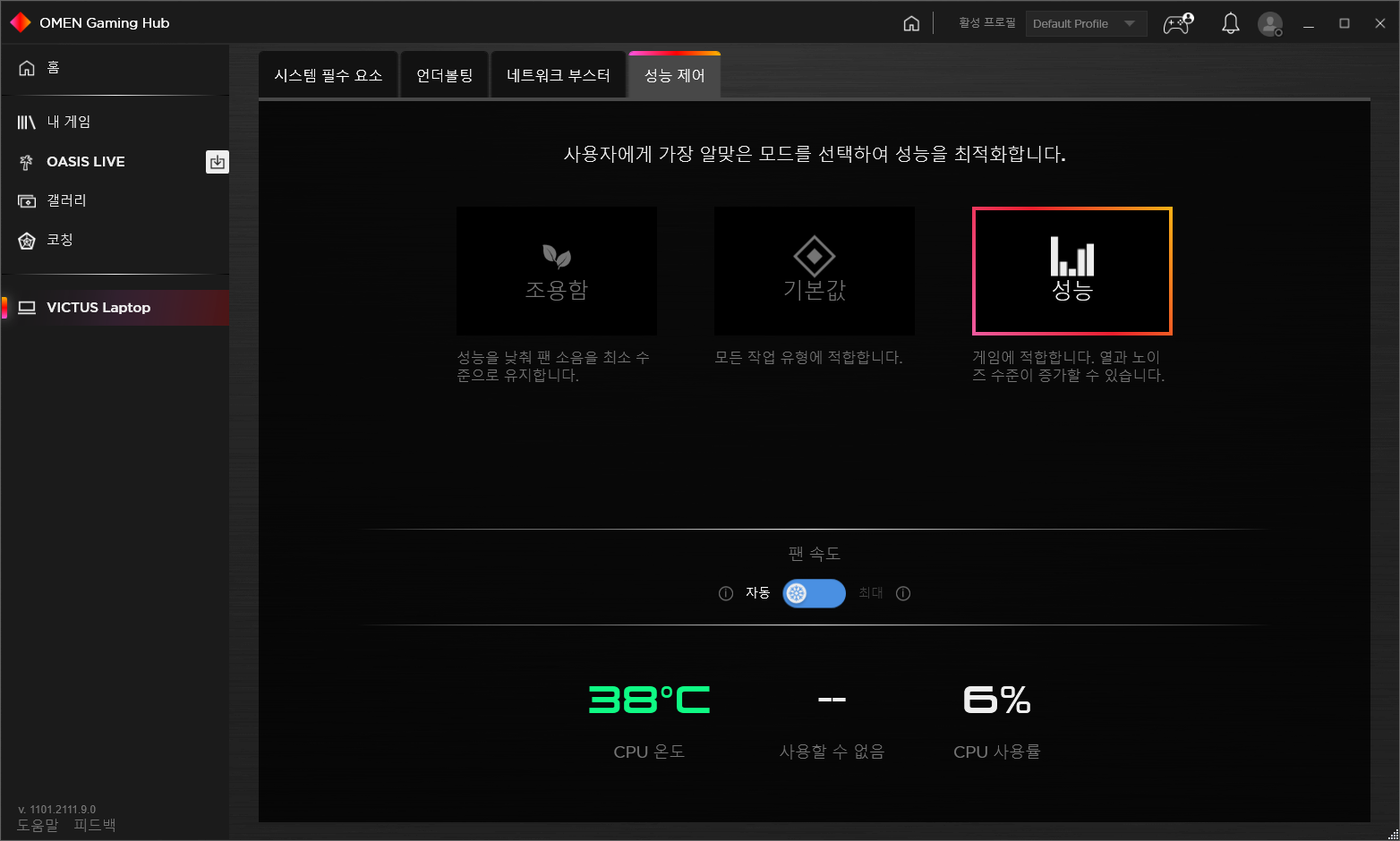Click the 활성 프로필 label
The width and height of the screenshot is (1400, 841).
[987, 22]
